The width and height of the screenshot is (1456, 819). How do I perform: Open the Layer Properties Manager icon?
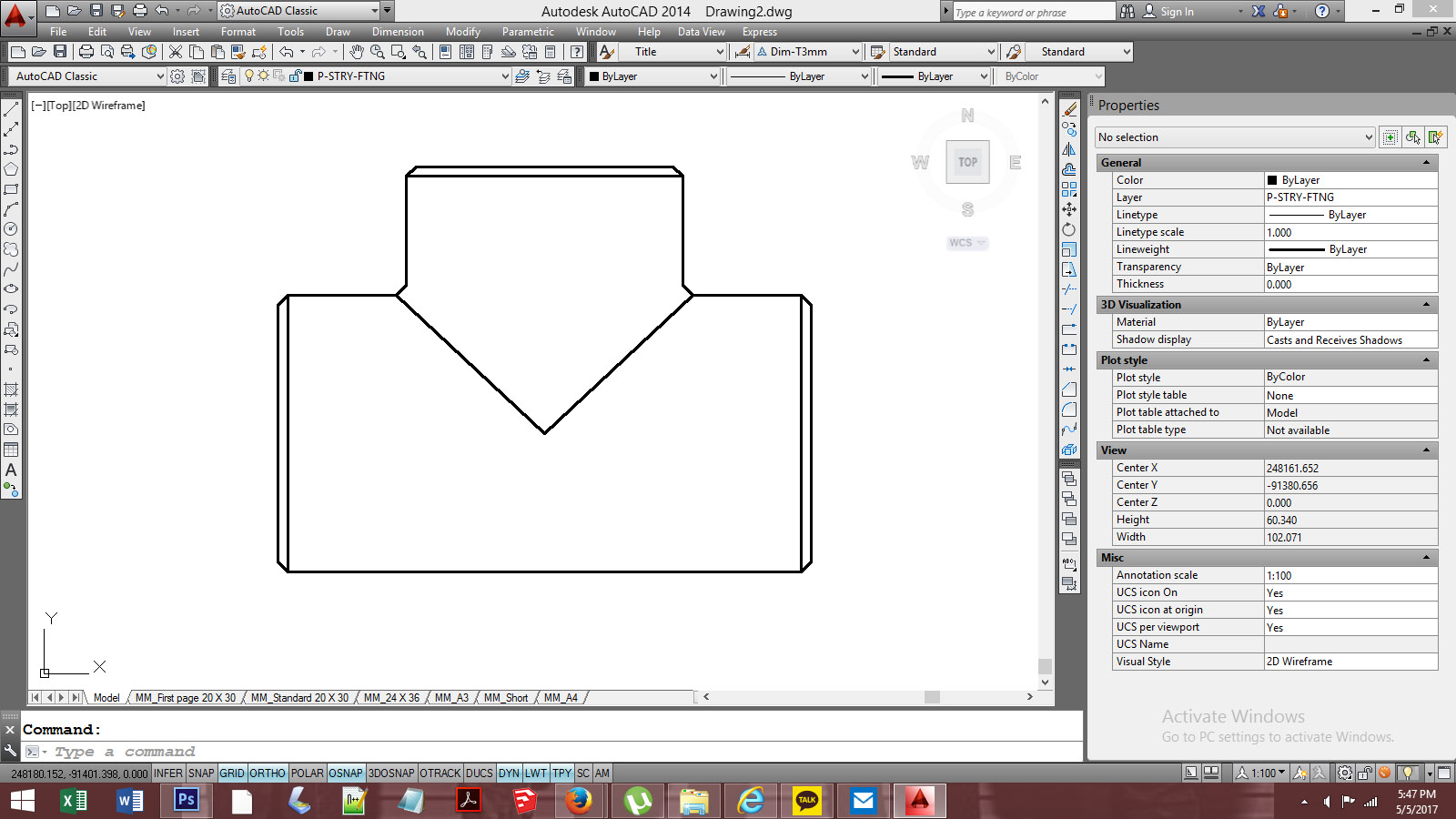click(228, 76)
